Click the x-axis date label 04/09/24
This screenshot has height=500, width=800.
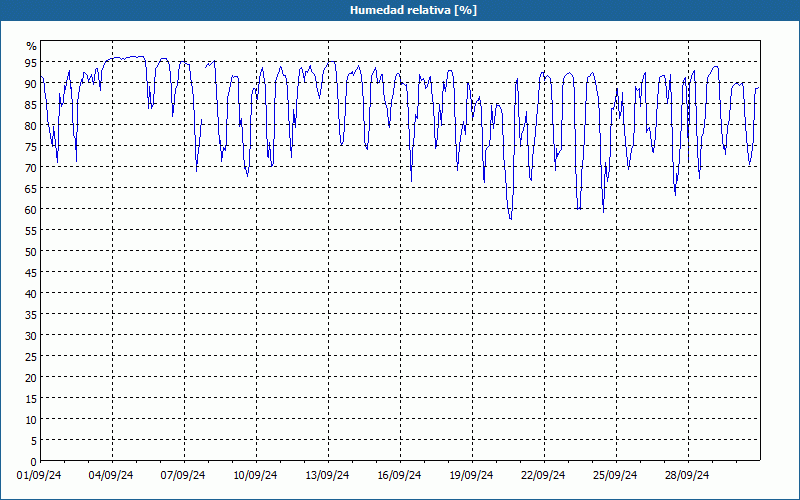(x=111, y=475)
